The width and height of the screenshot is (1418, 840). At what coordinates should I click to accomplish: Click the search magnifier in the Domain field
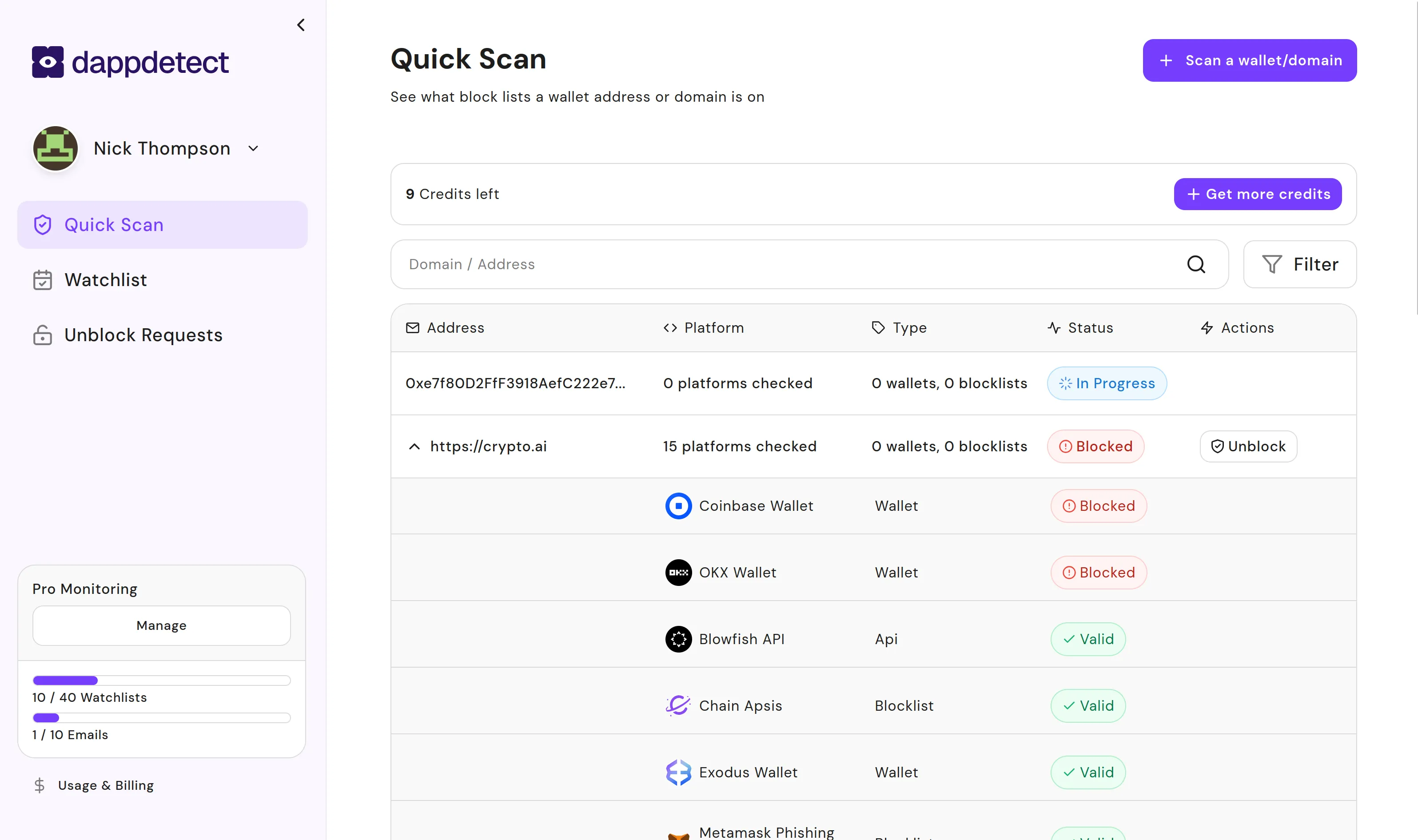[1196, 264]
